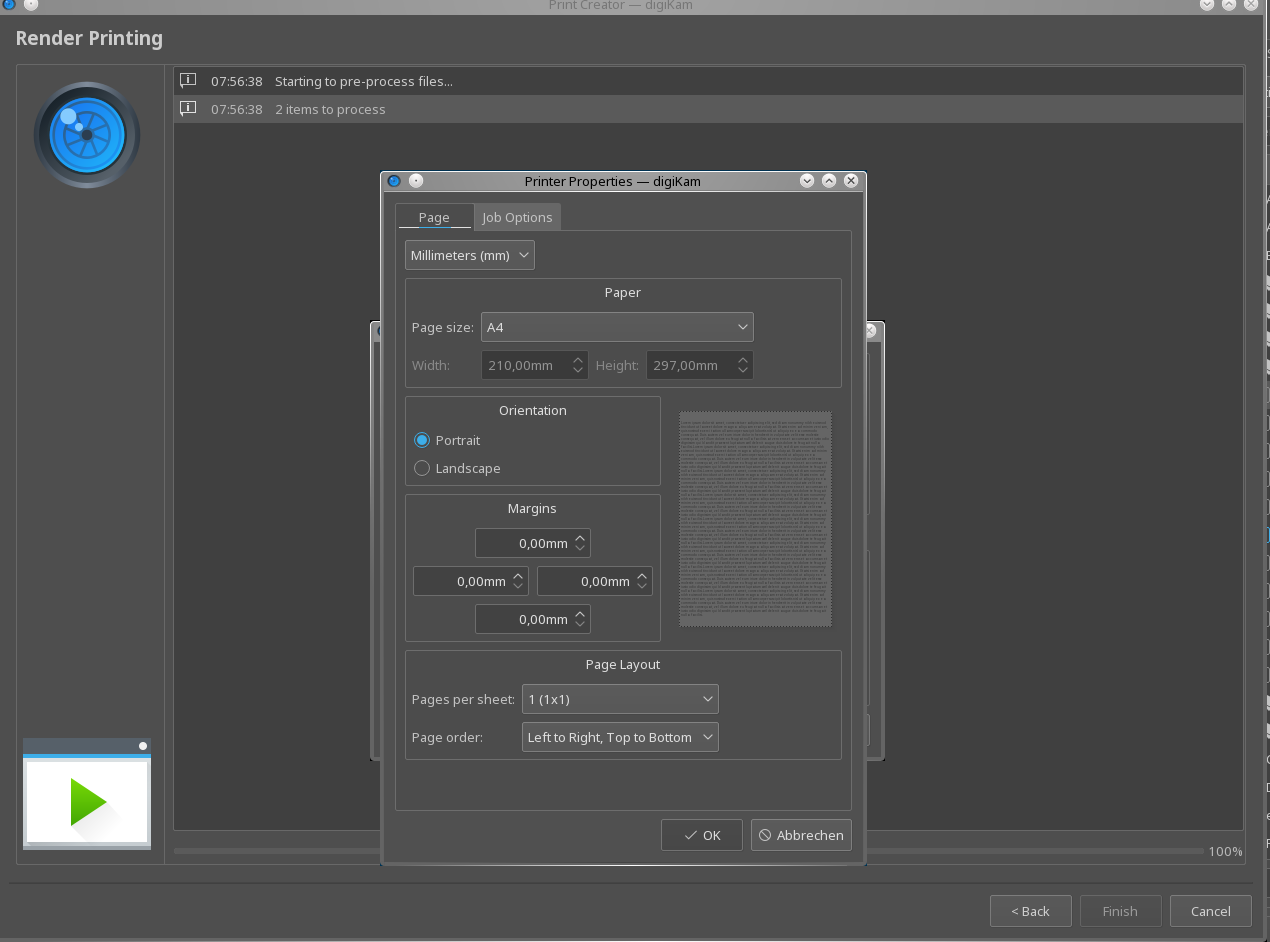Image resolution: width=1270 pixels, height=942 pixels.
Task: Switch to the Job Options tab
Action: [517, 217]
